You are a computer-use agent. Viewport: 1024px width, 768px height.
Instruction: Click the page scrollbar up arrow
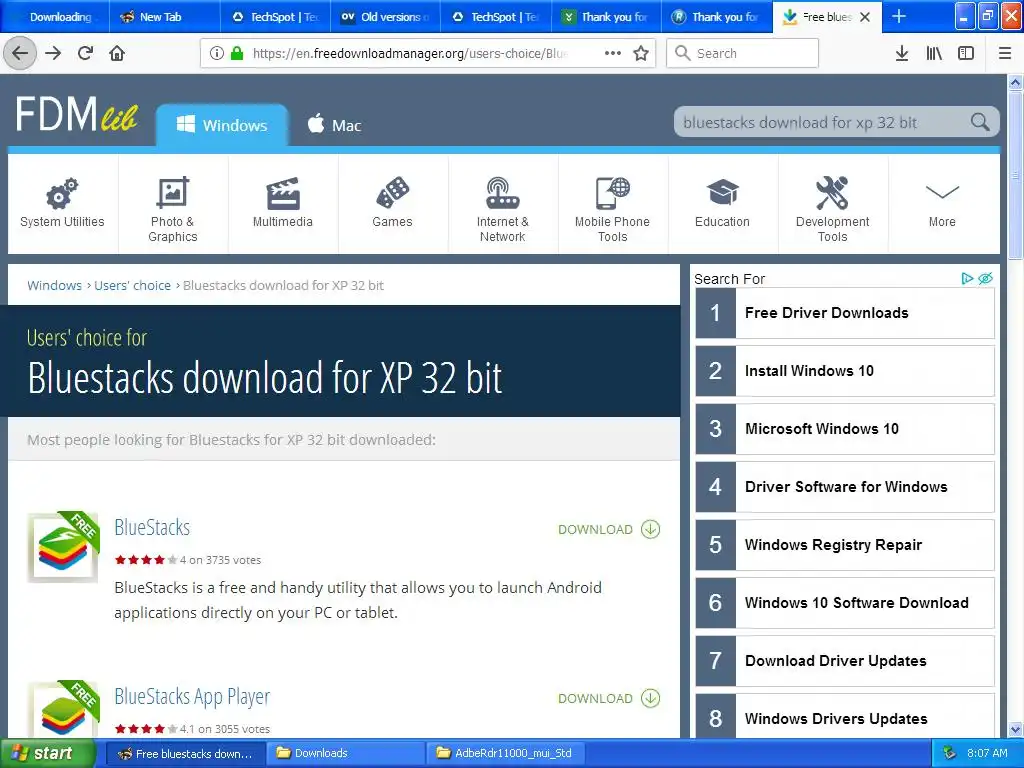click(1015, 83)
